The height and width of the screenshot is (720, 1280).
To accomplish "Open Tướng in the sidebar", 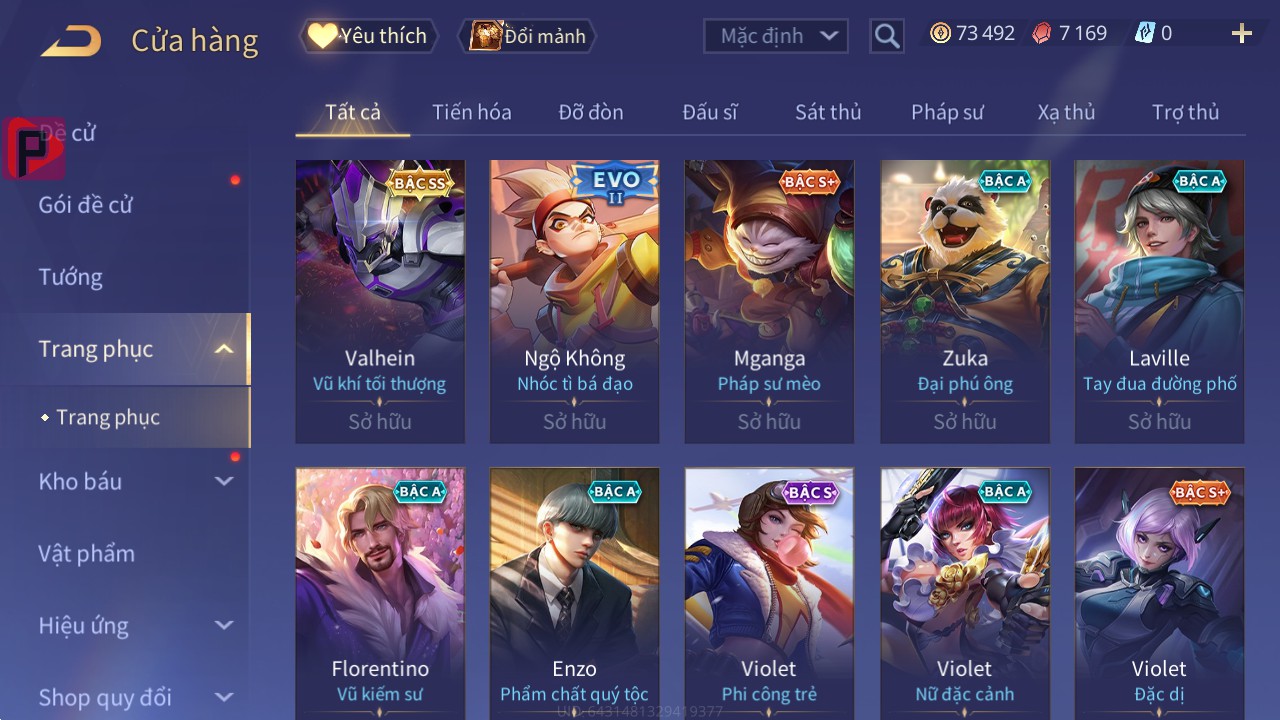I will (70, 277).
